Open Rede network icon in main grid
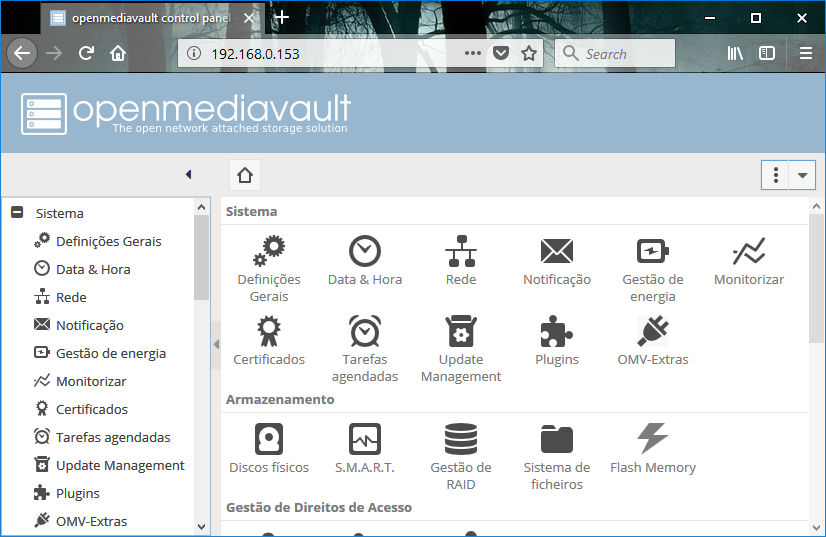Image resolution: width=826 pixels, height=537 pixels. click(x=461, y=251)
